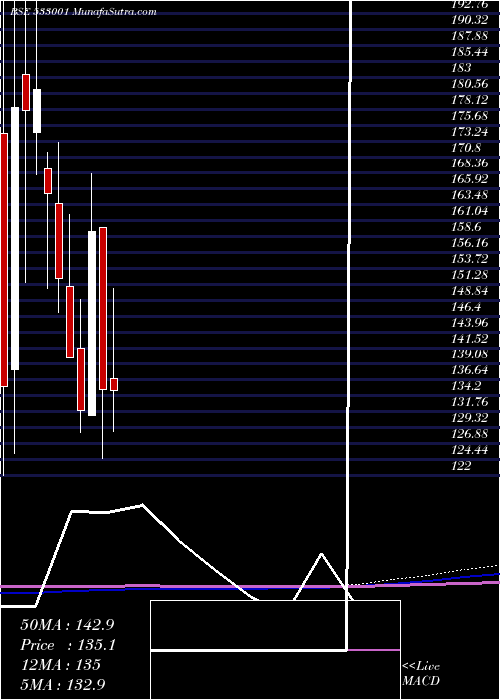The width and height of the screenshot is (500, 700).
Task: Click the 173.24 price axis label
Action: [x=470, y=132]
